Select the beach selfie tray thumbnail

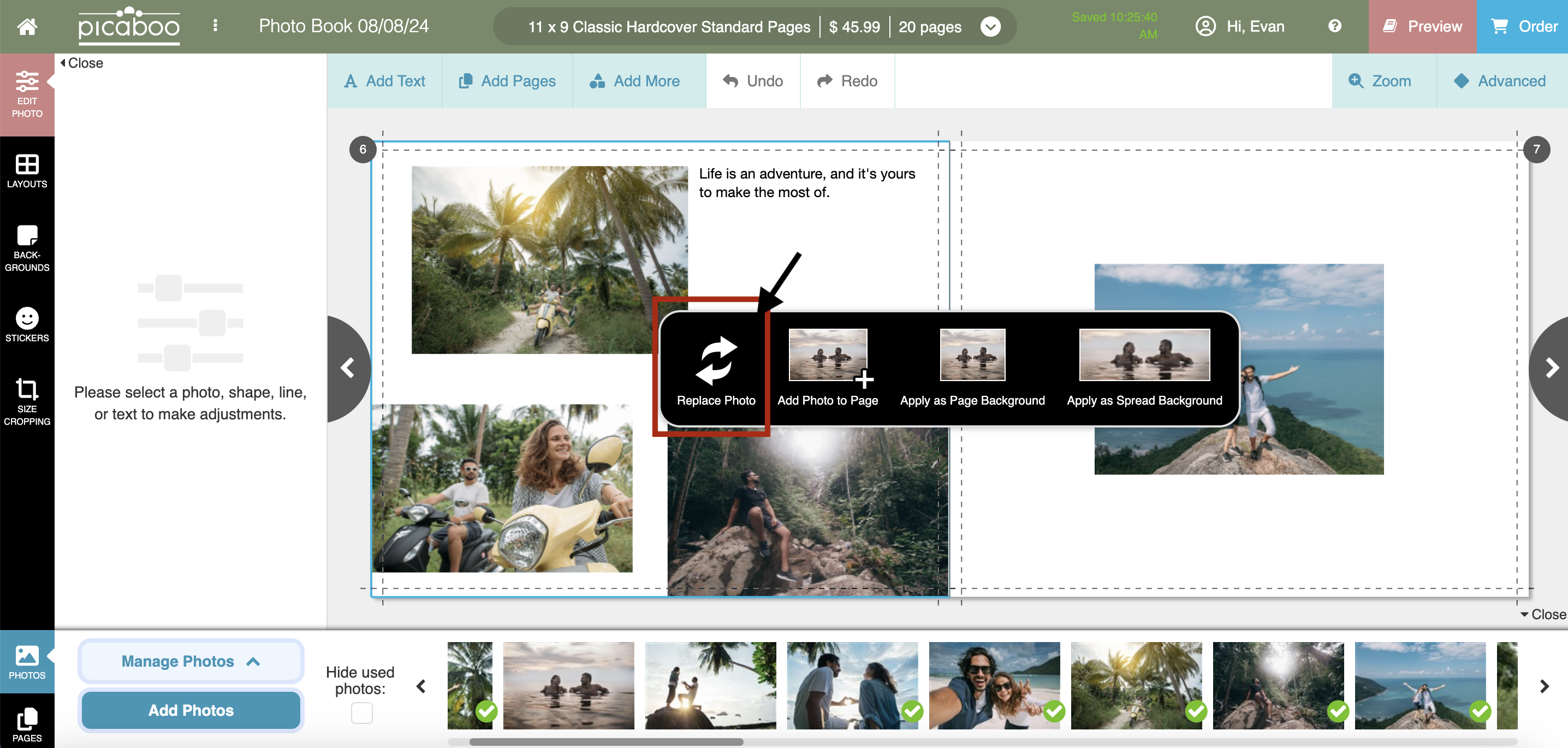(x=994, y=685)
